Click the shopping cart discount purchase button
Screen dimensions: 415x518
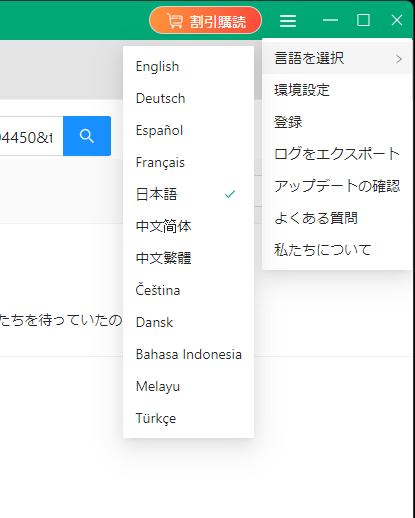pyautogui.click(x=205, y=21)
